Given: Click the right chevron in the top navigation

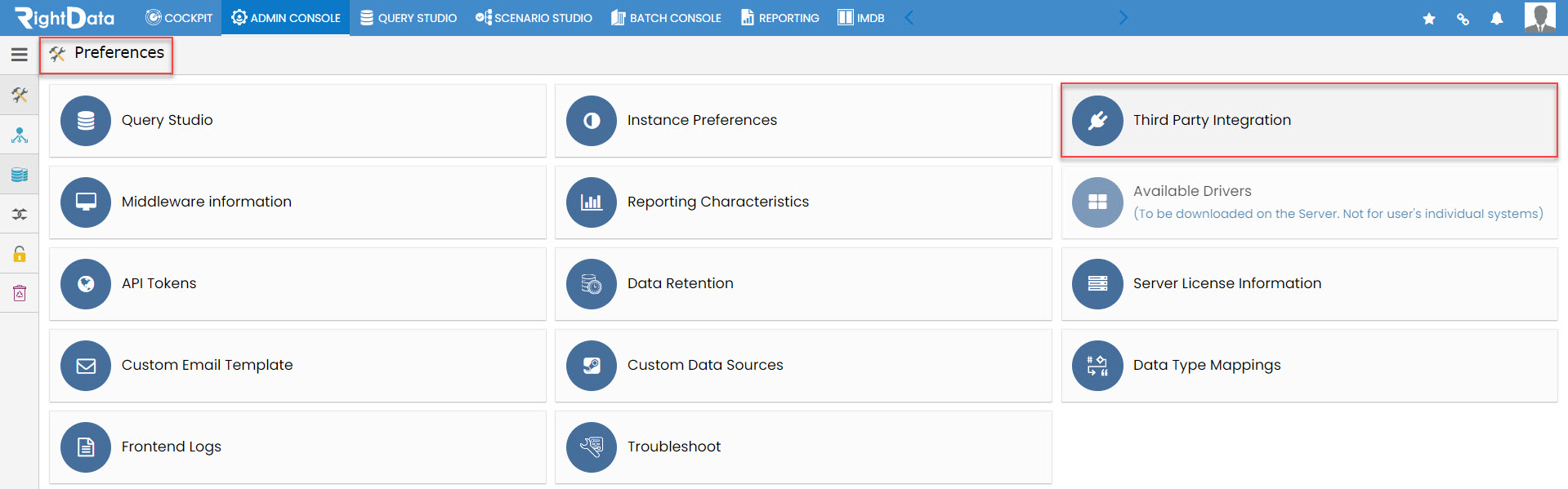Looking at the screenshot, I should (x=1123, y=18).
